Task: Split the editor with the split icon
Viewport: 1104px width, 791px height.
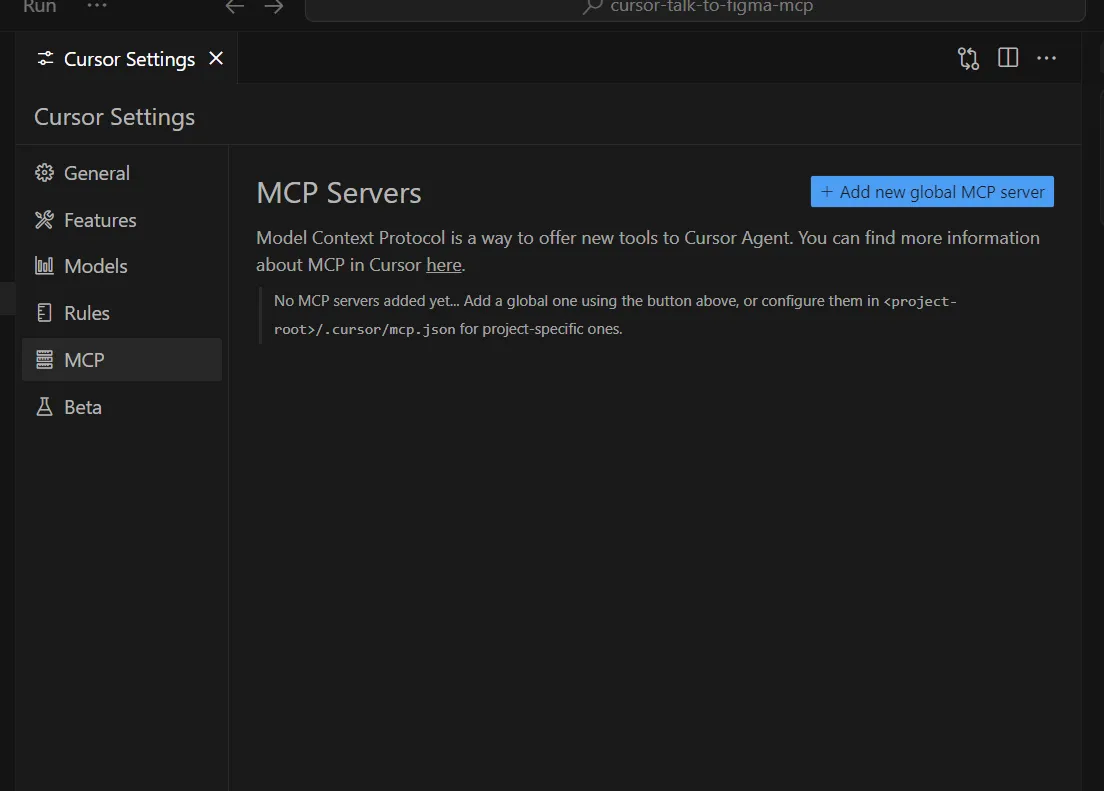Action: coord(1008,58)
